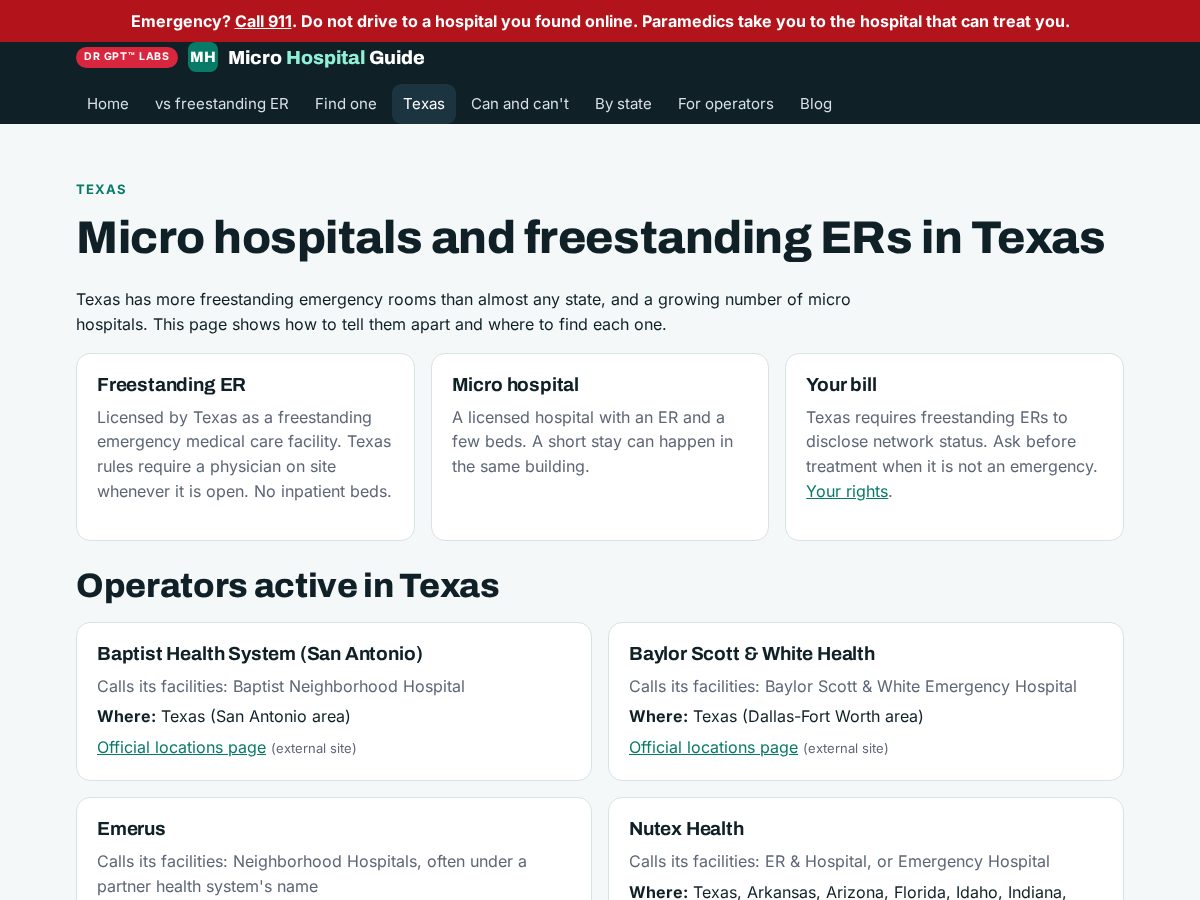Click the DR GPT LABS badge

(x=127, y=57)
